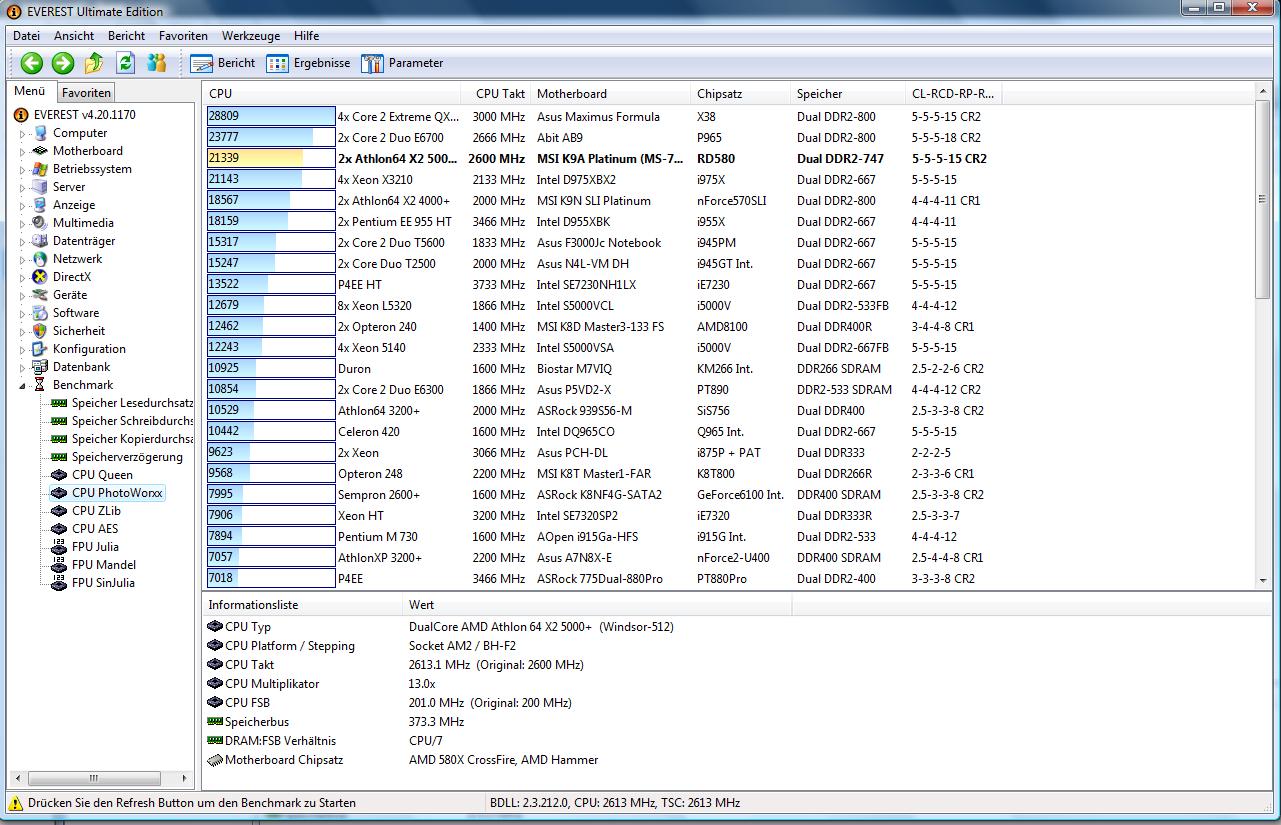Click the green Forward arrow toolbar icon

coord(63,63)
